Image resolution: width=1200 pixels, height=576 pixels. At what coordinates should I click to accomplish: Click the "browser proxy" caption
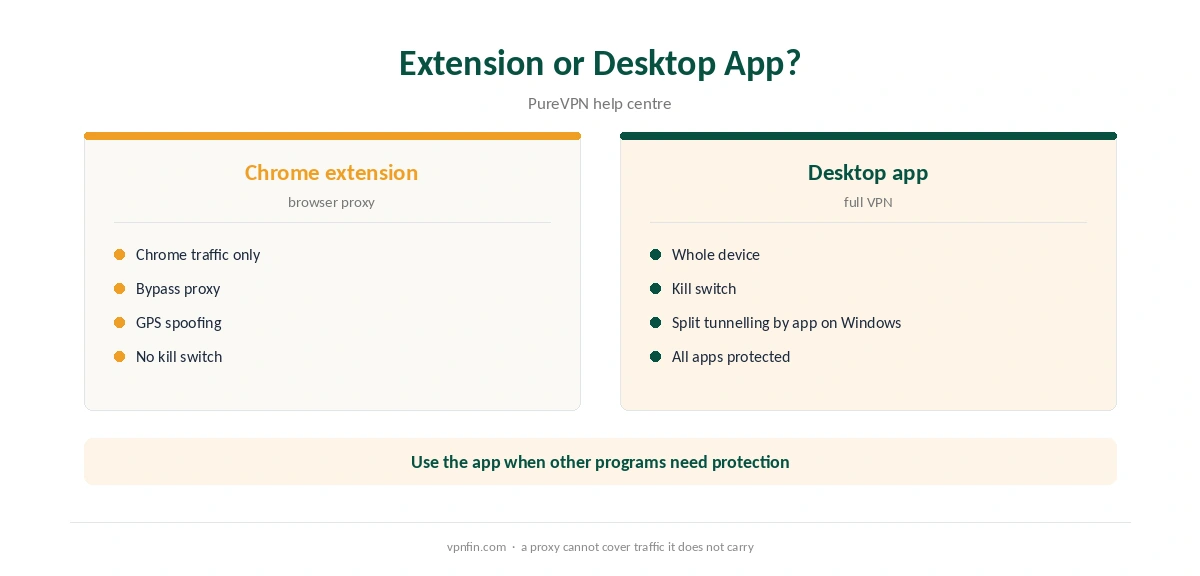[x=331, y=202]
